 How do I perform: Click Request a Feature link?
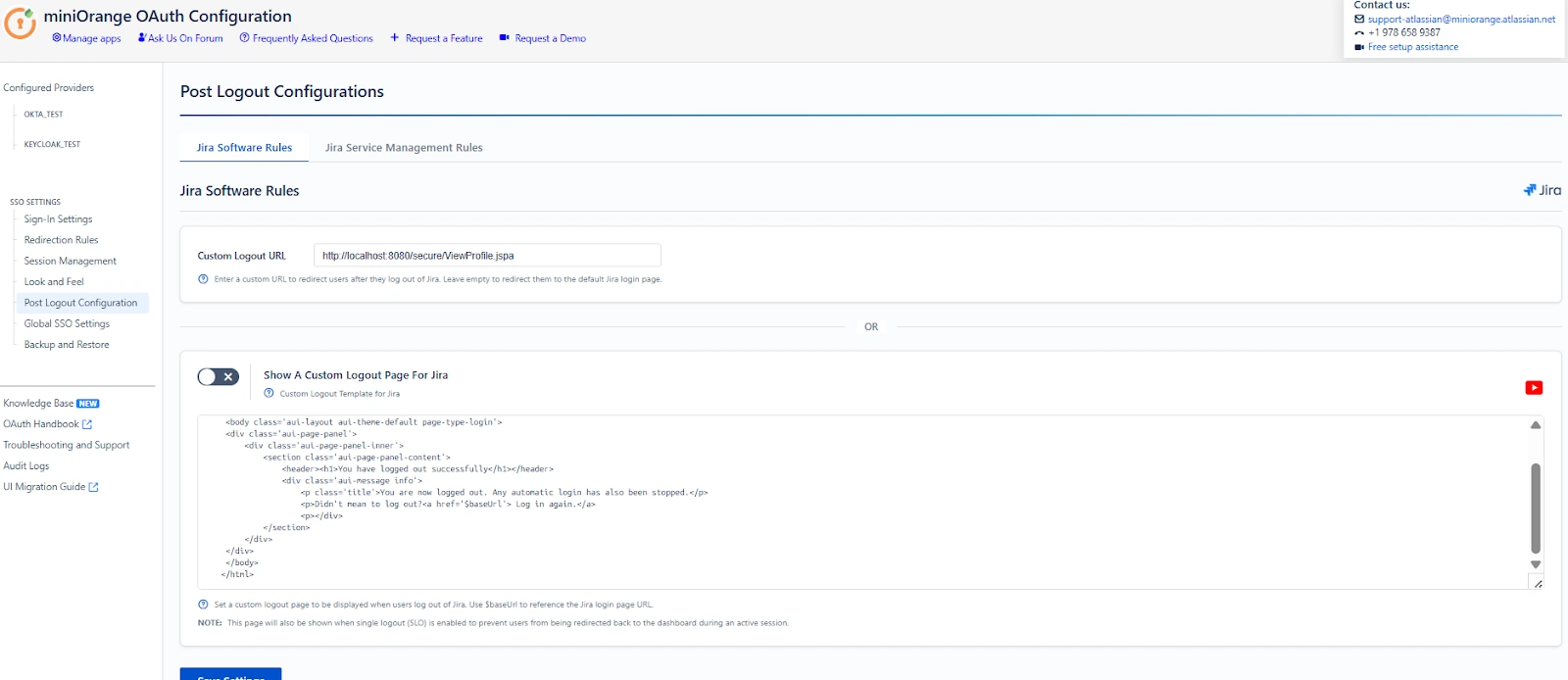click(444, 38)
